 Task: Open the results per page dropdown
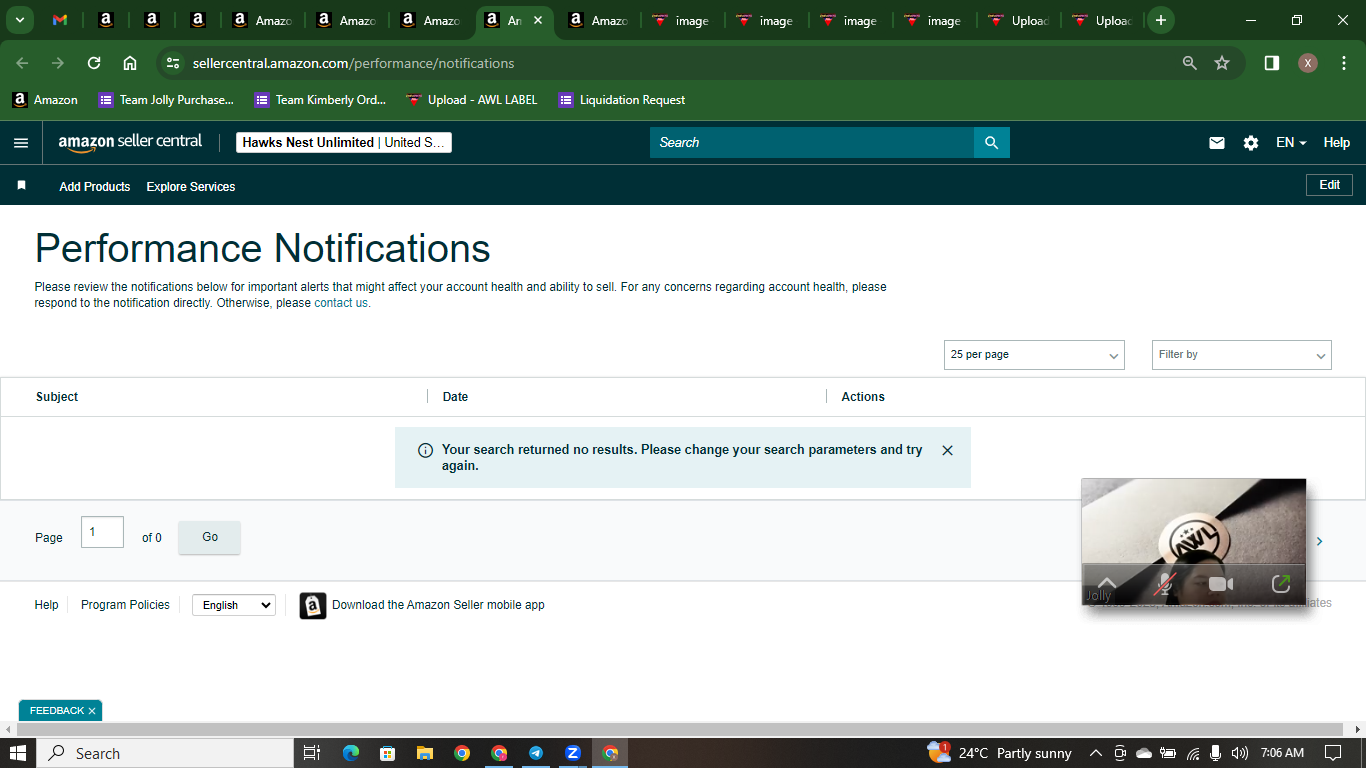point(1034,355)
